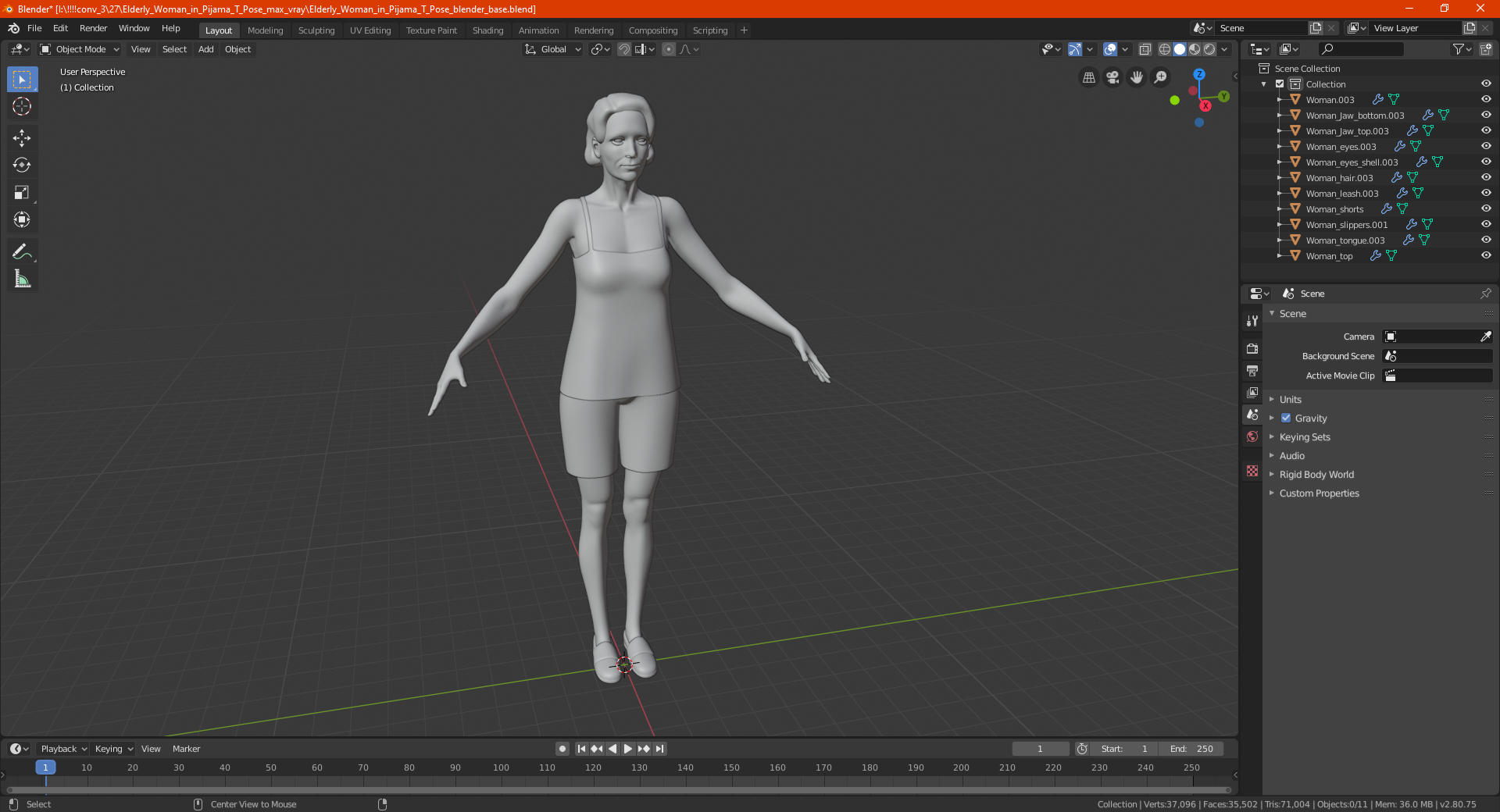Hide Woman_shorts in viewport
The width and height of the screenshot is (1500, 812).
click(1486, 208)
